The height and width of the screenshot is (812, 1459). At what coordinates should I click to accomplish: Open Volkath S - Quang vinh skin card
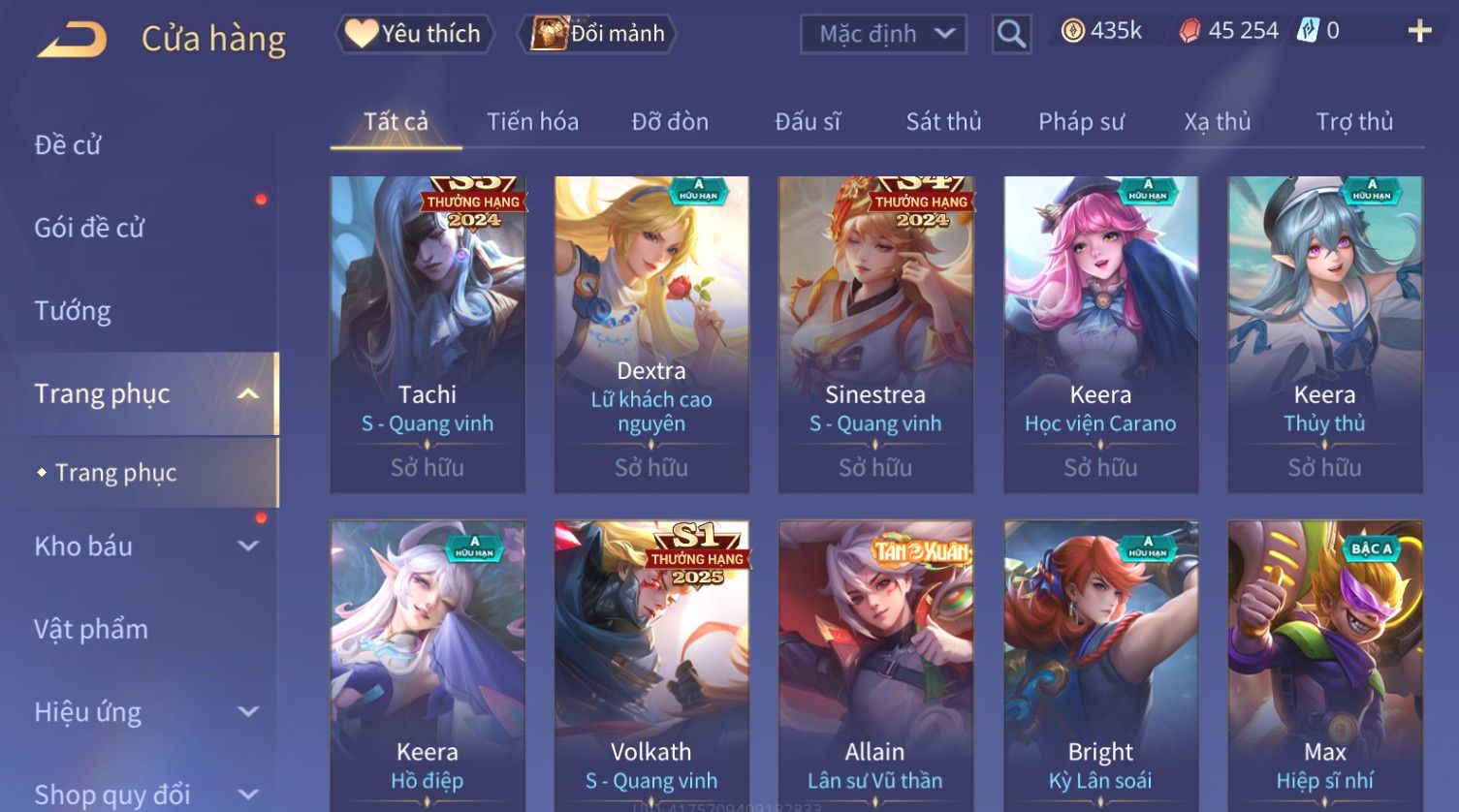(651, 666)
